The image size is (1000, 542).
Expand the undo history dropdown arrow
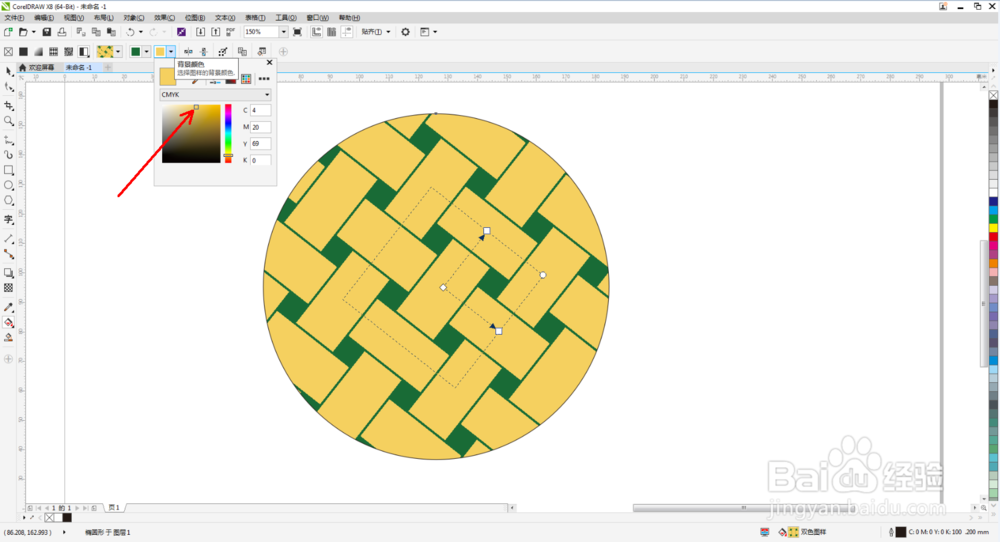coord(140,32)
